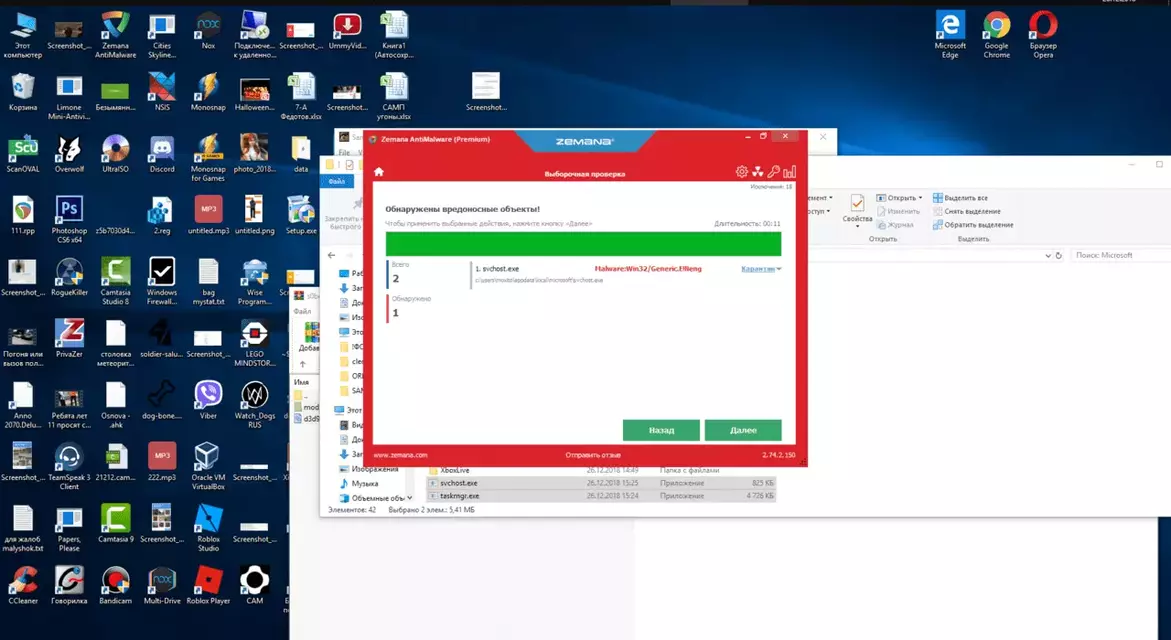Open Opera browser desktop shortcut
The width and height of the screenshot is (1171, 640).
pos(1043,35)
